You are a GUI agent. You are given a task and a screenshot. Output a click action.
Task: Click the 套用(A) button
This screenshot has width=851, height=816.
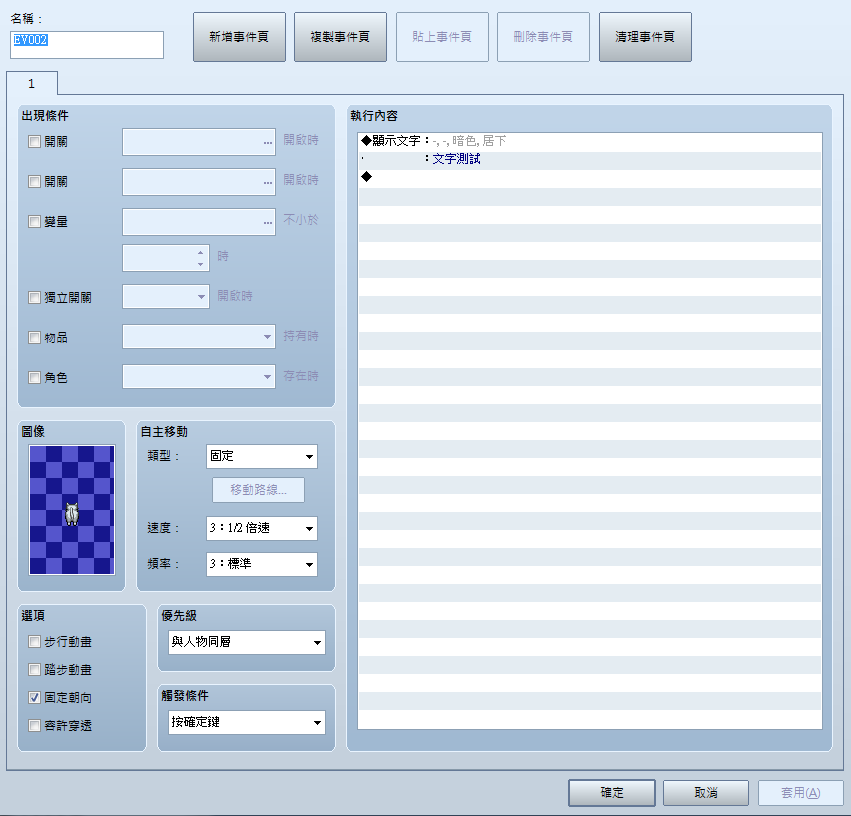coord(801,793)
